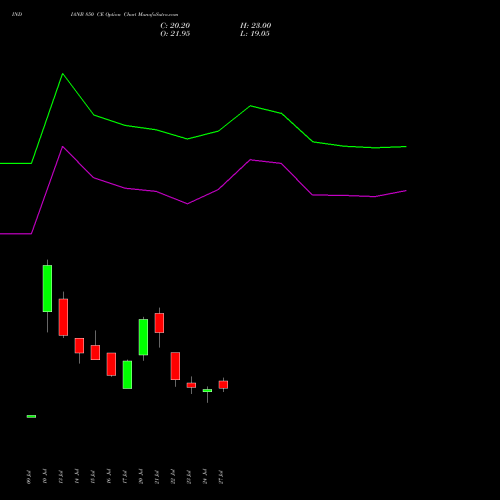Click the 10 Jul date axis label

click(x=45, y=477)
